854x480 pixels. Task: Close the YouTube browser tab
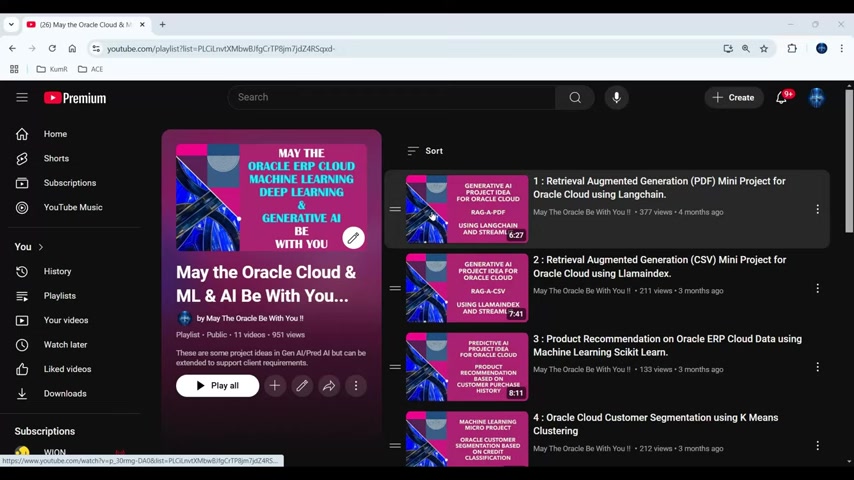[142, 25]
